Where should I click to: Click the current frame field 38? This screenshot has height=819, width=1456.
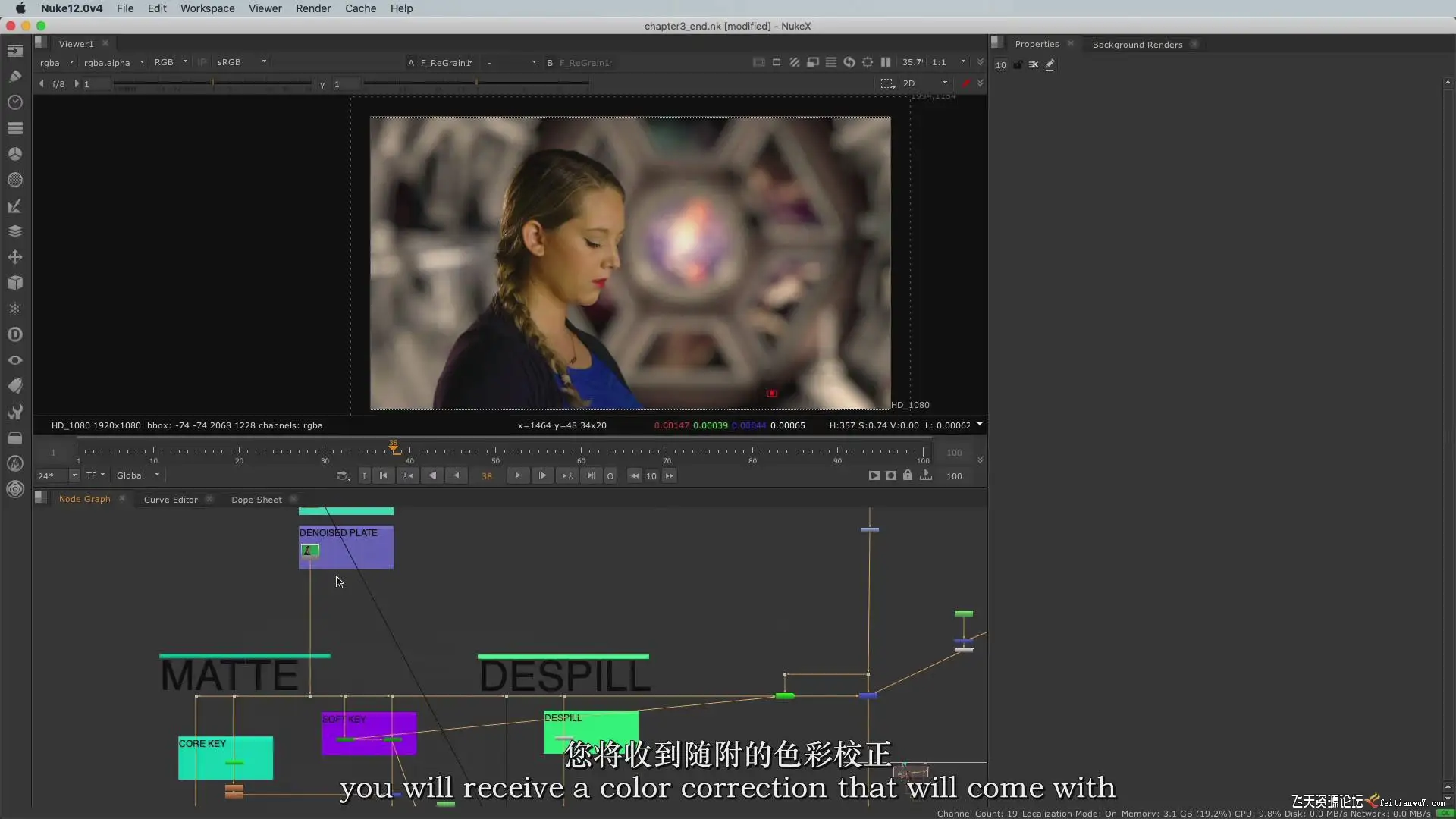coord(487,476)
